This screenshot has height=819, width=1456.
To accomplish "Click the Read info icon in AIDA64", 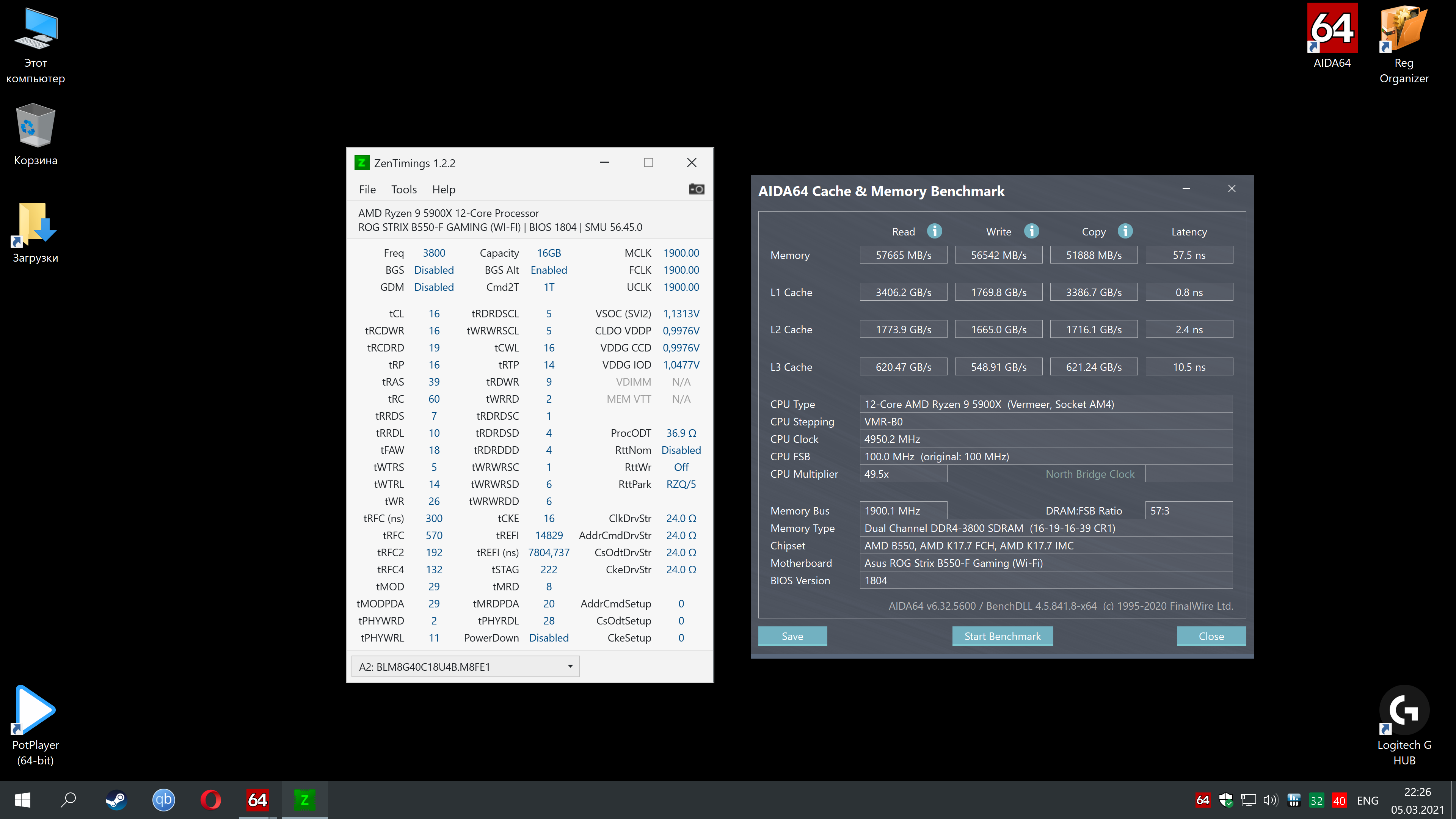I will pyautogui.click(x=934, y=231).
